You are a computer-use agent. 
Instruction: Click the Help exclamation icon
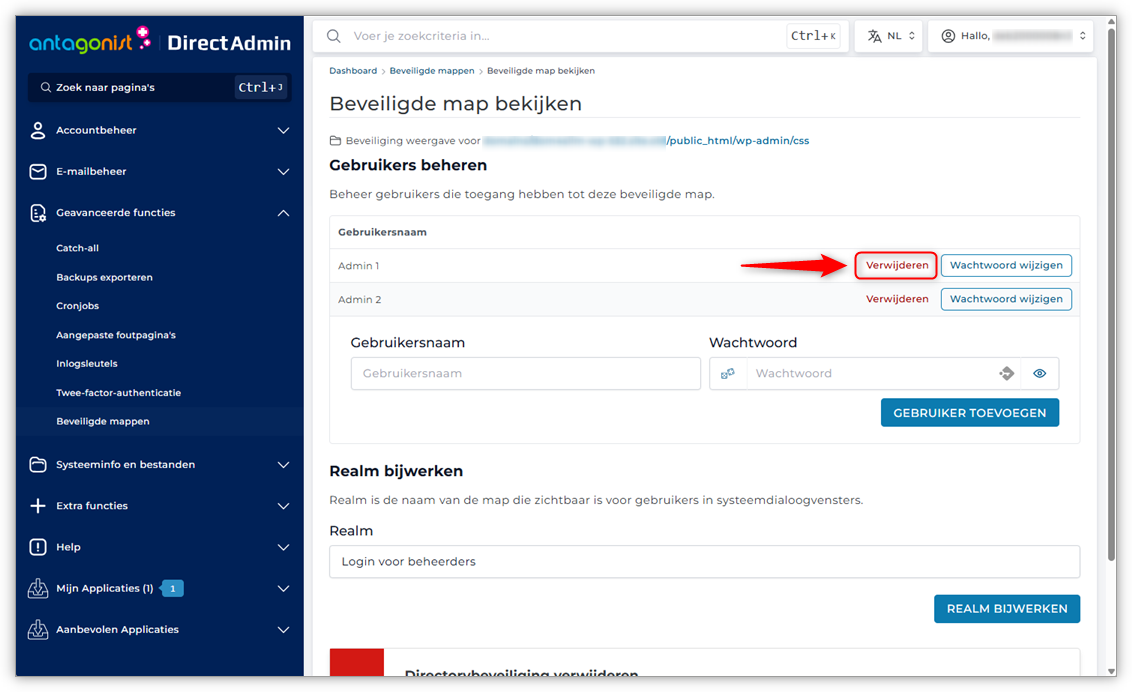point(38,547)
